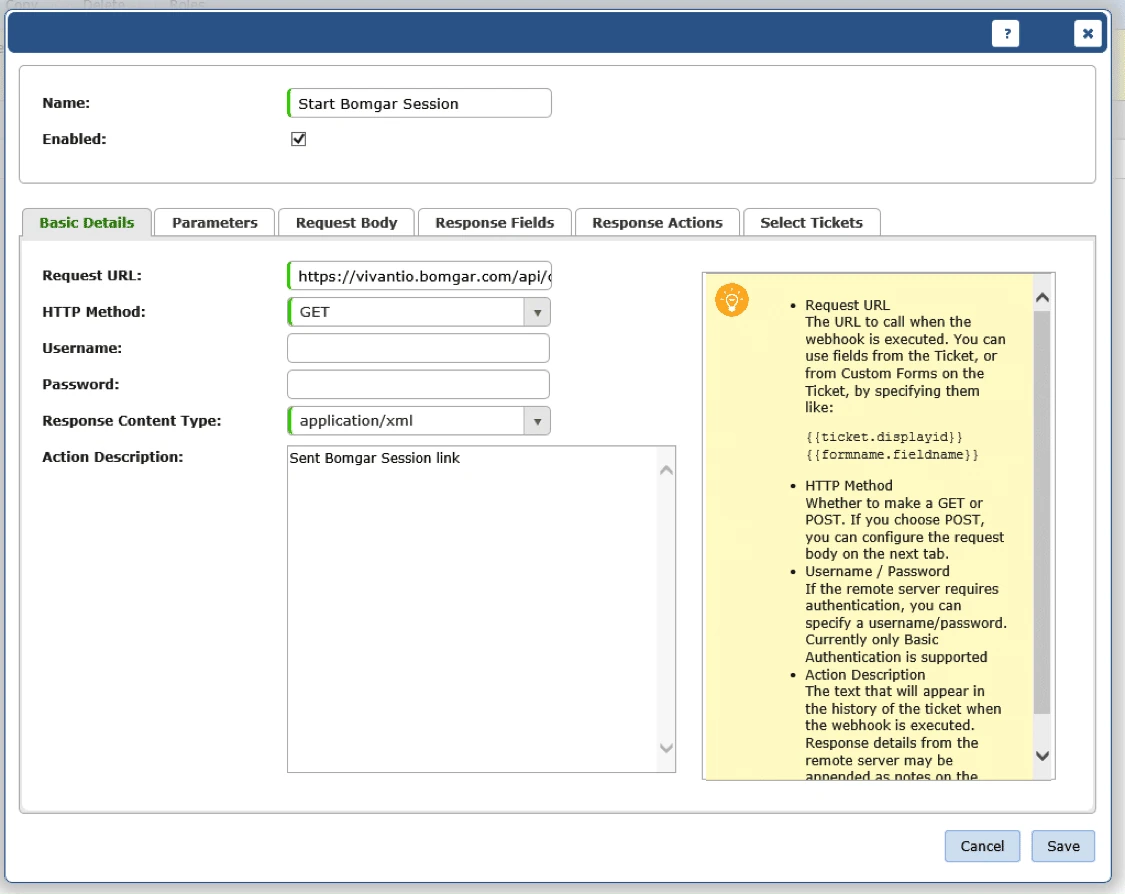Click the Action Description scroll down arrow
The height and width of the screenshot is (895, 1125).
(667, 748)
